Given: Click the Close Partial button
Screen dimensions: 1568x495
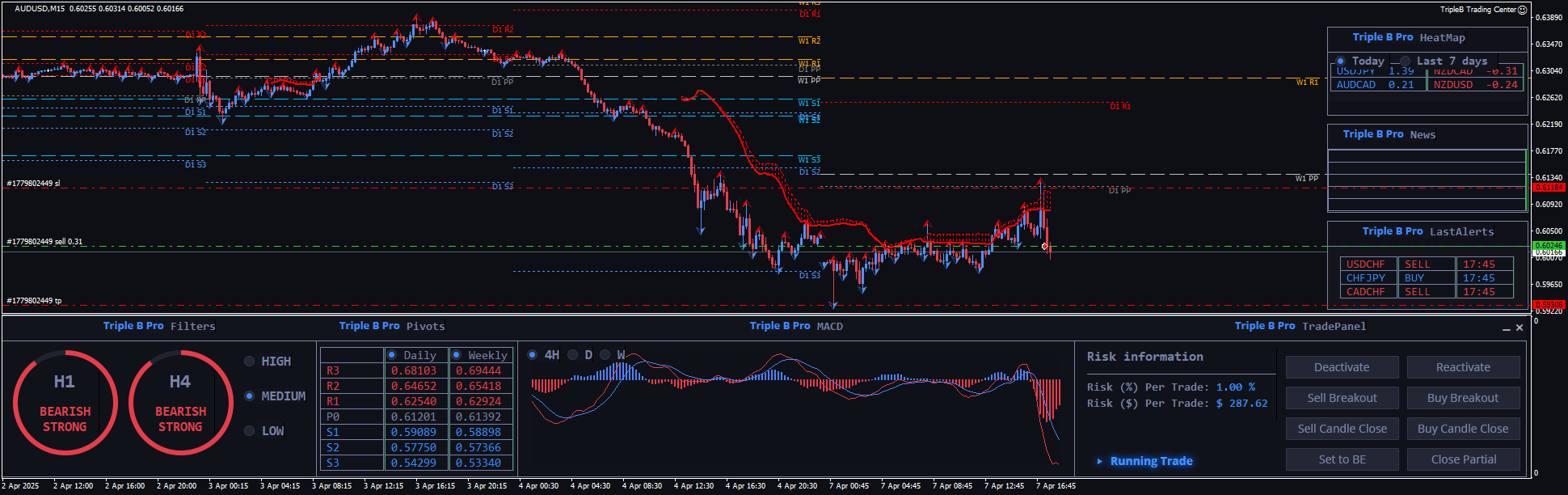Looking at the screenshot, I should [x=1463, y=459].
